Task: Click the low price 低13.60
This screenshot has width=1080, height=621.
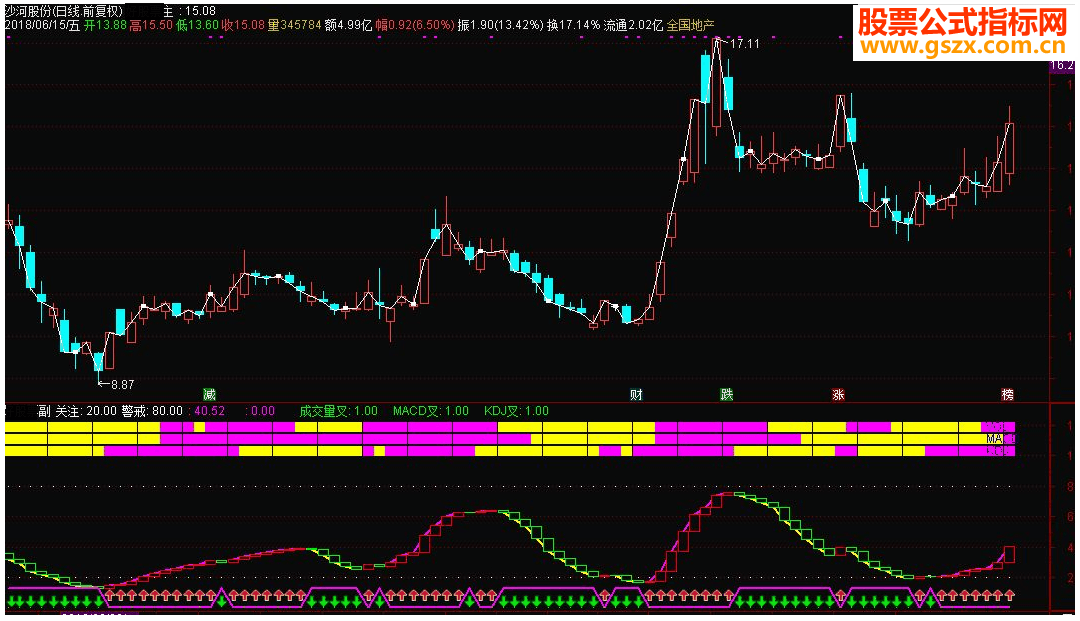Action: tap(197, 25)
